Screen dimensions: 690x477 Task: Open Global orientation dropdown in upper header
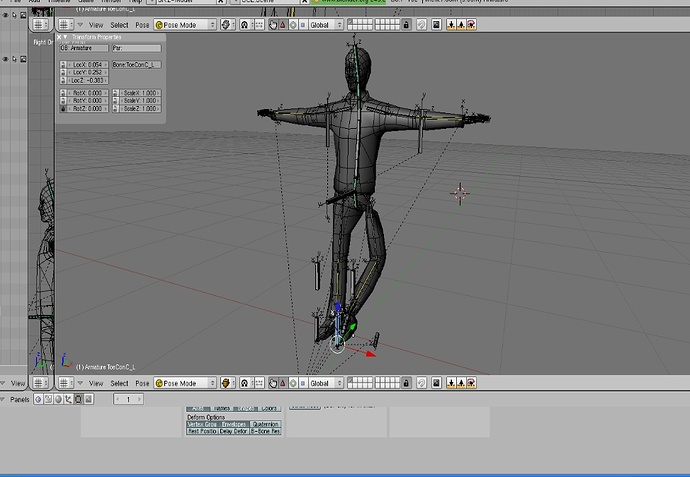(326, 25)
